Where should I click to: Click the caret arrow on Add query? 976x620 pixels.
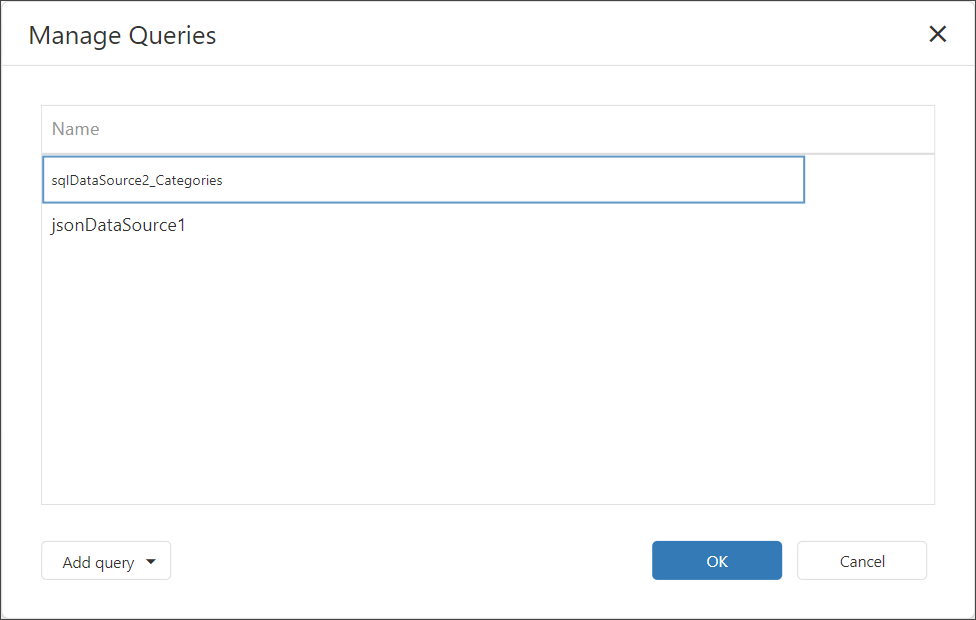coord(151,562)
